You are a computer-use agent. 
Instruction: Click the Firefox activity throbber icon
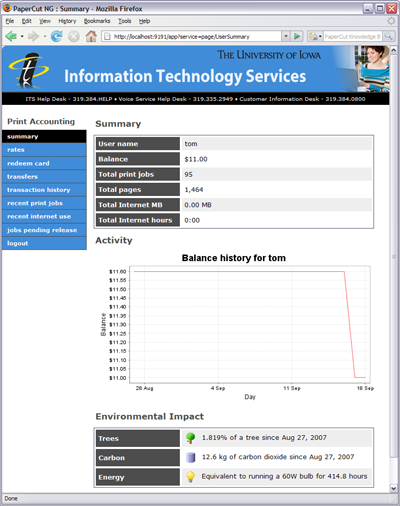(x=391, y=21)
